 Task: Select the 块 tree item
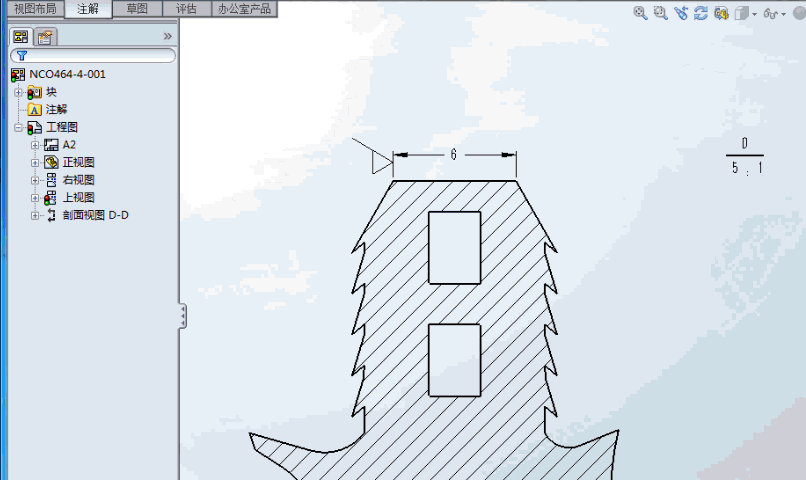click(51, 93)
